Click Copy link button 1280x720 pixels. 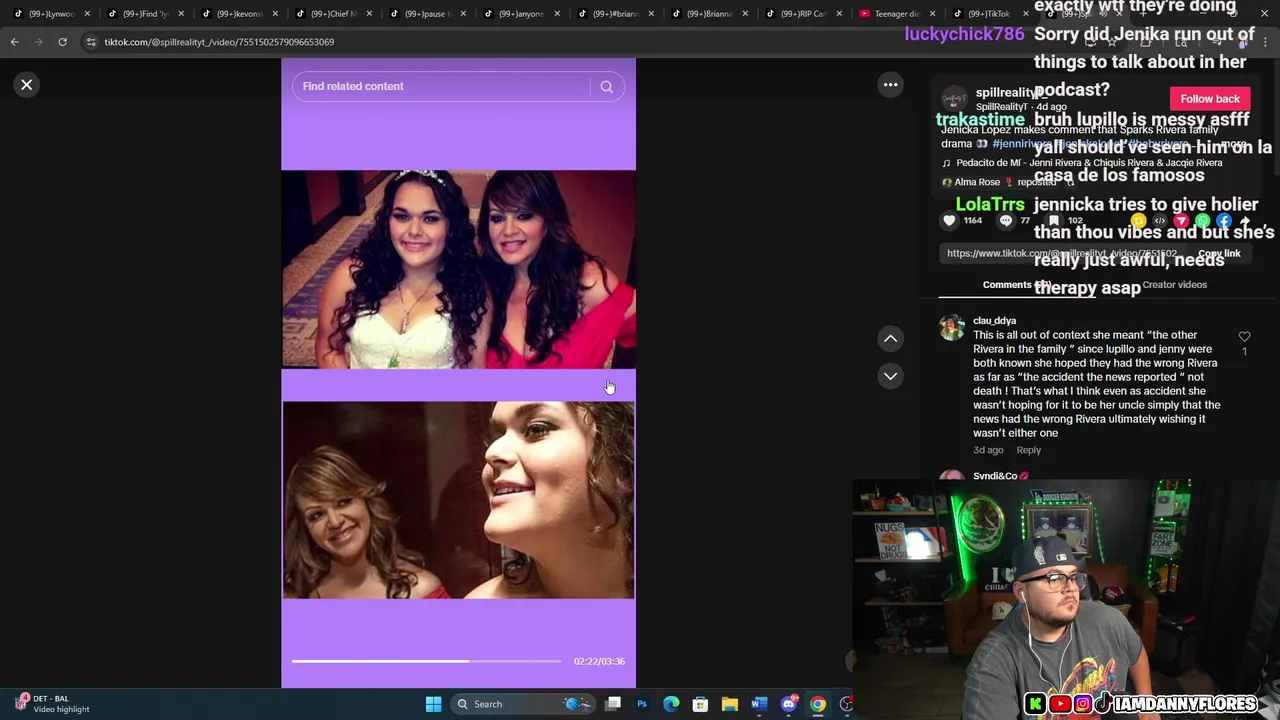1219,254
